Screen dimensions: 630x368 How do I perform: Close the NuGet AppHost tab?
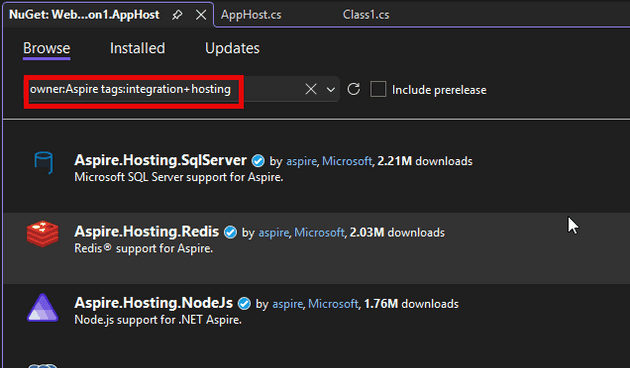coord(201,15)
